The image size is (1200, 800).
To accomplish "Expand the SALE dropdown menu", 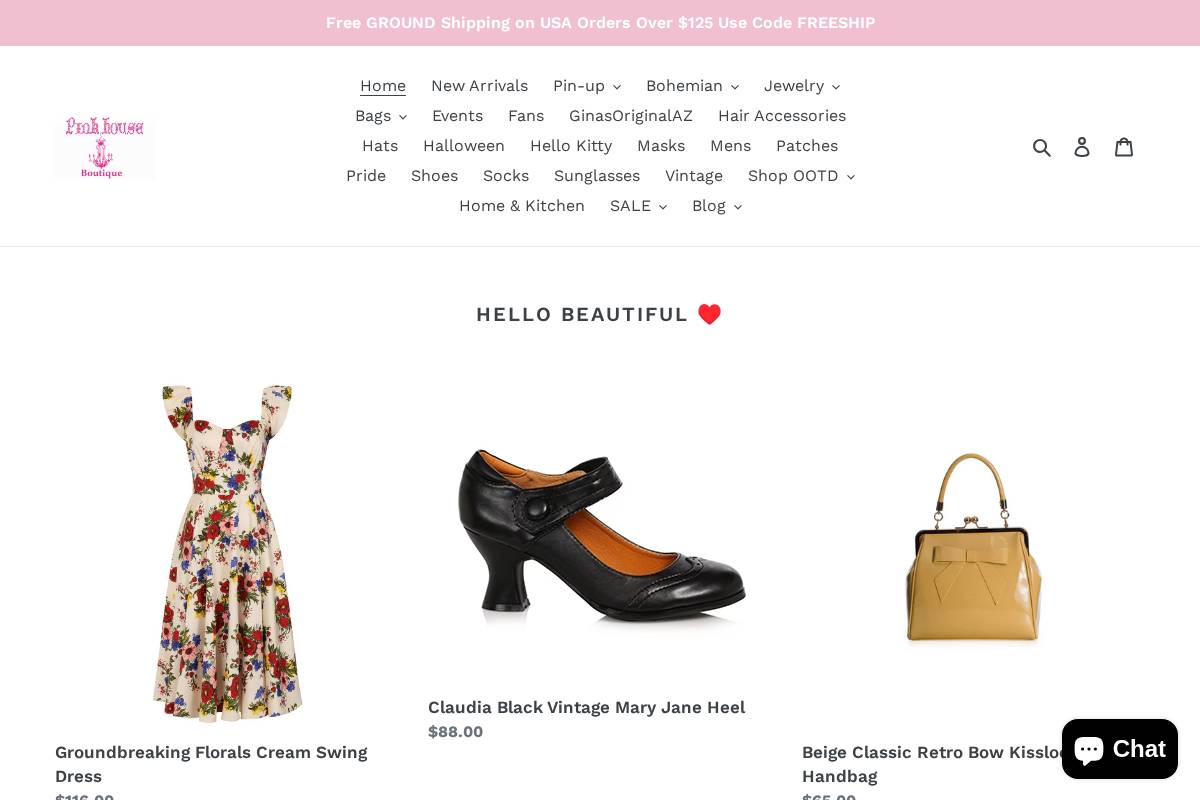I will [638, 206].
